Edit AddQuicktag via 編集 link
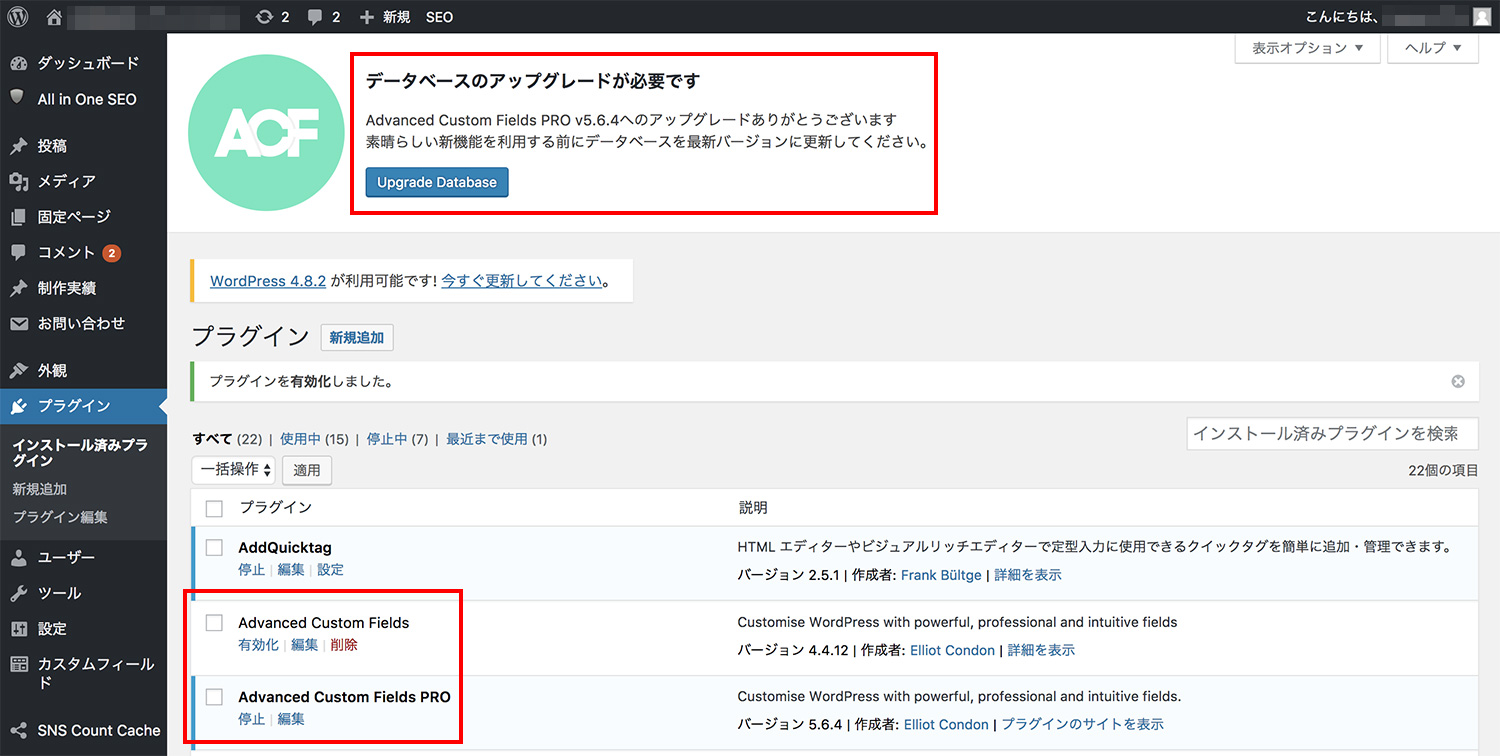1500x756 pixels. [x=291, y=570]
